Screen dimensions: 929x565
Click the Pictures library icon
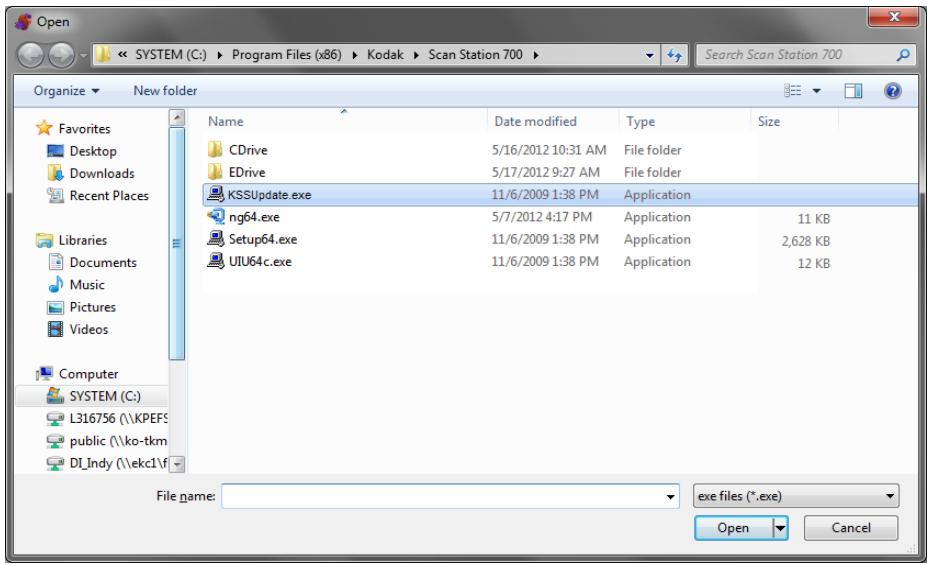click(55, 307)
